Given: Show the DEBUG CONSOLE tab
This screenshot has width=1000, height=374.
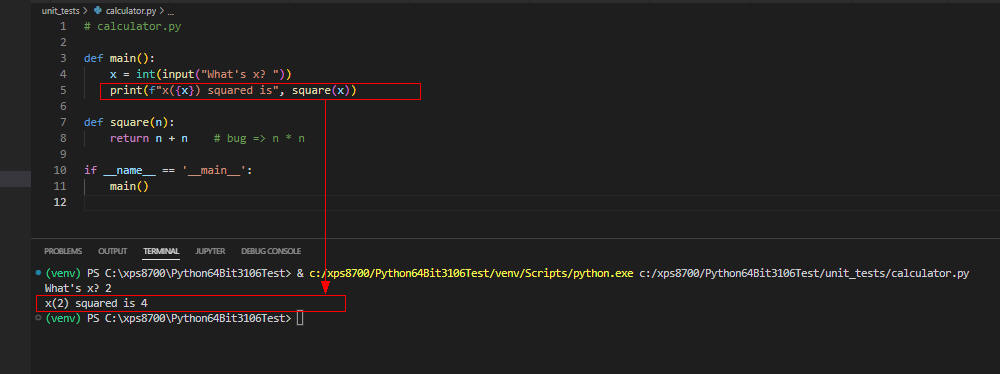Looking at the screenshot, I should pyautogui.click(x=271, y=251).
